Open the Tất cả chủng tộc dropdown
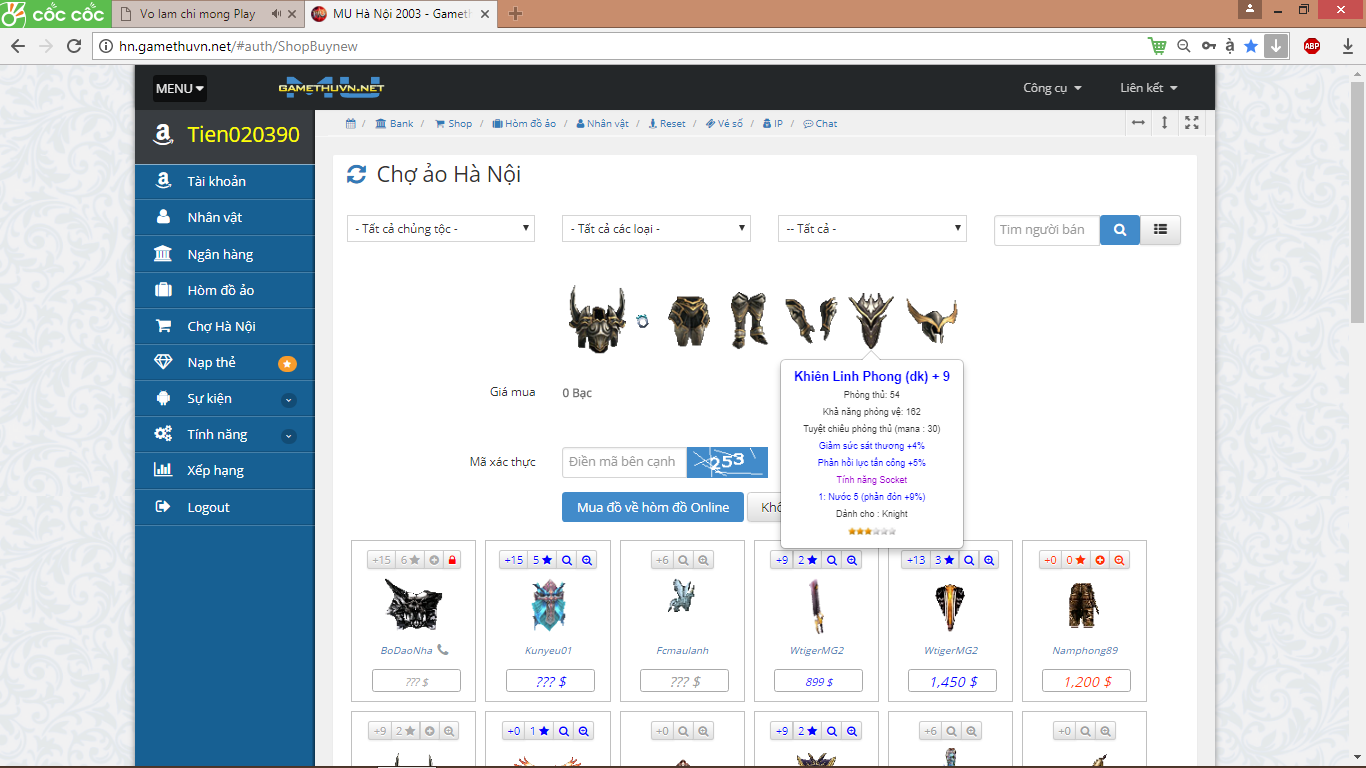The width and height of the screenshot is (1366, 768). (x=441, y=228)
